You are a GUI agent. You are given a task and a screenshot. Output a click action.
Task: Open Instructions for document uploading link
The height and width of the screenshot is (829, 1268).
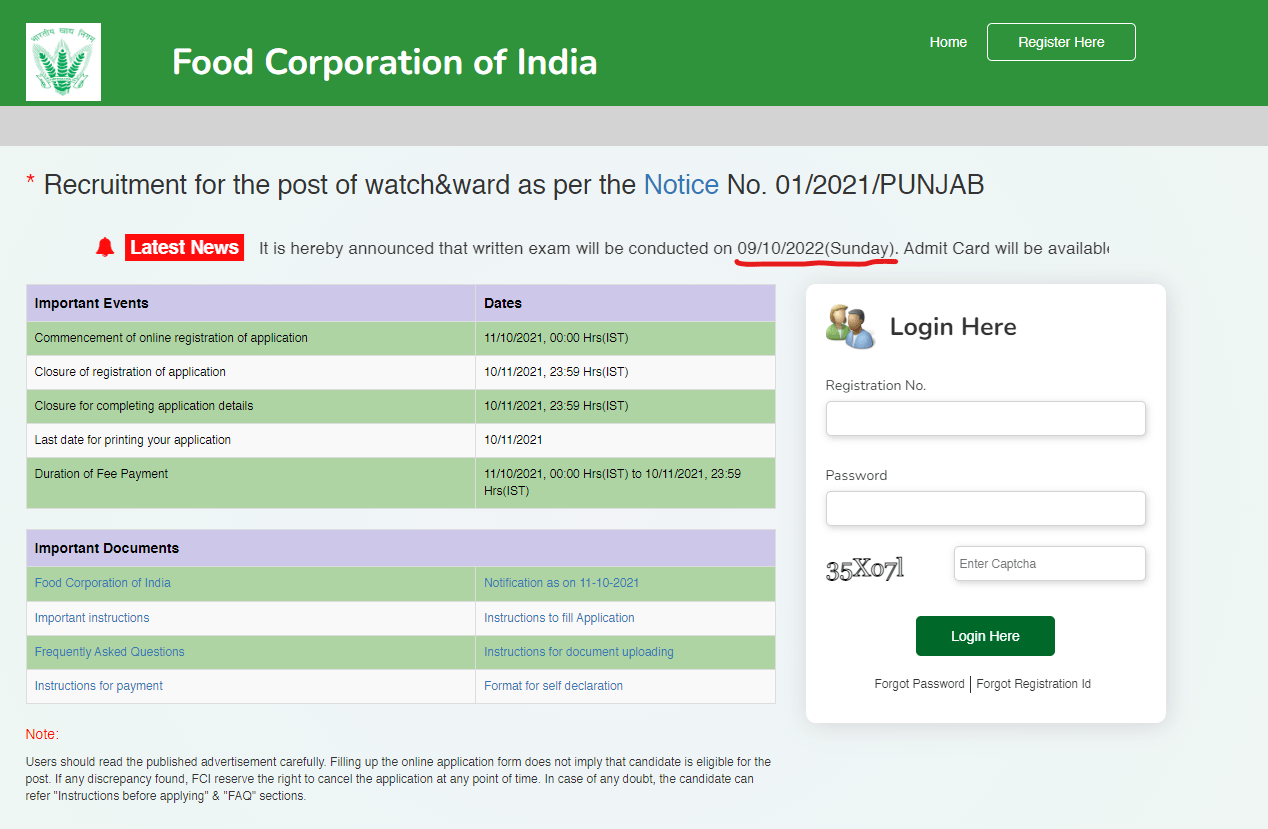click(x=579, y=652)
